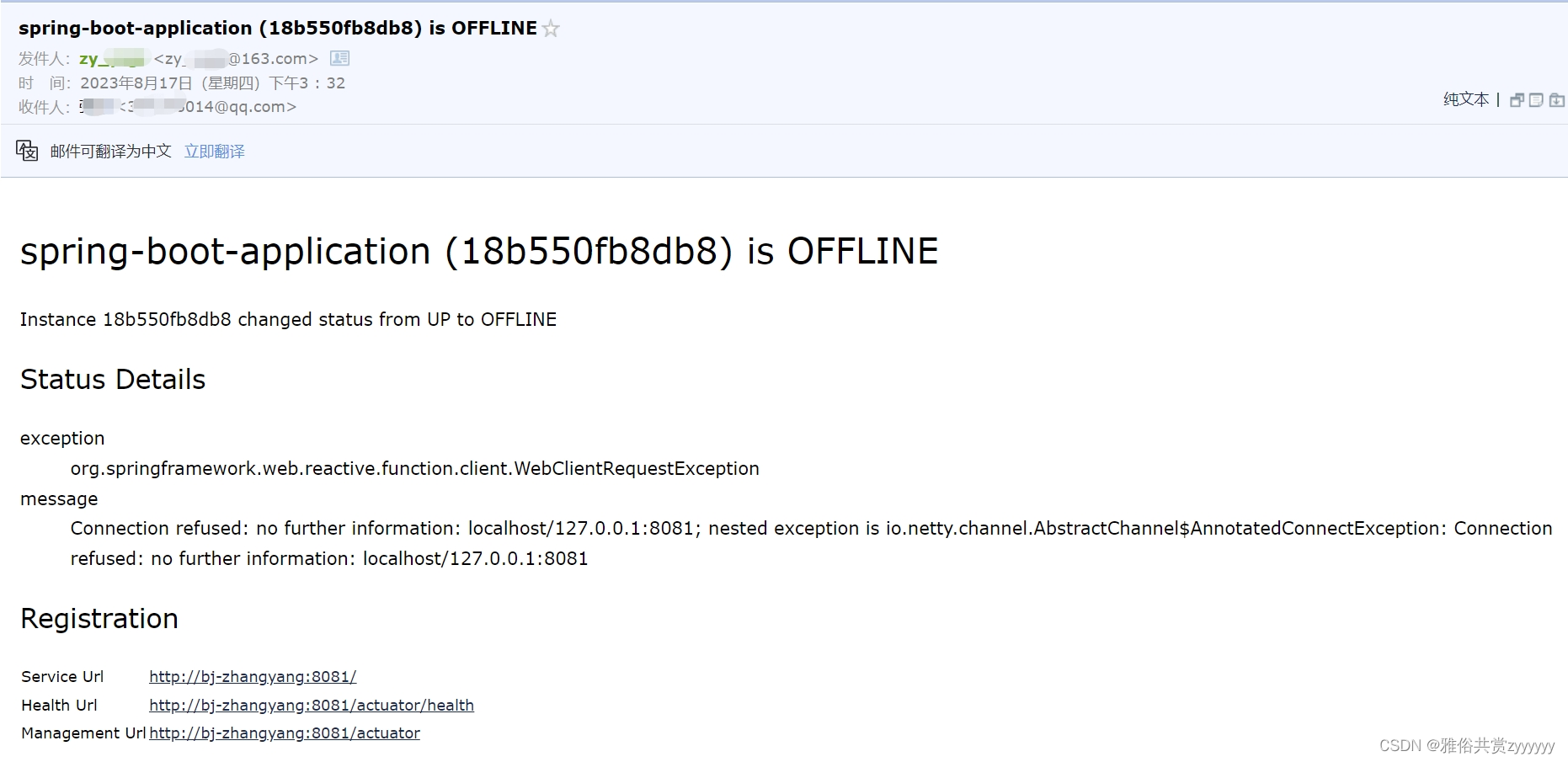
Task: Click the recipient address ending @qq.com
Action: [x=208, y=107]
